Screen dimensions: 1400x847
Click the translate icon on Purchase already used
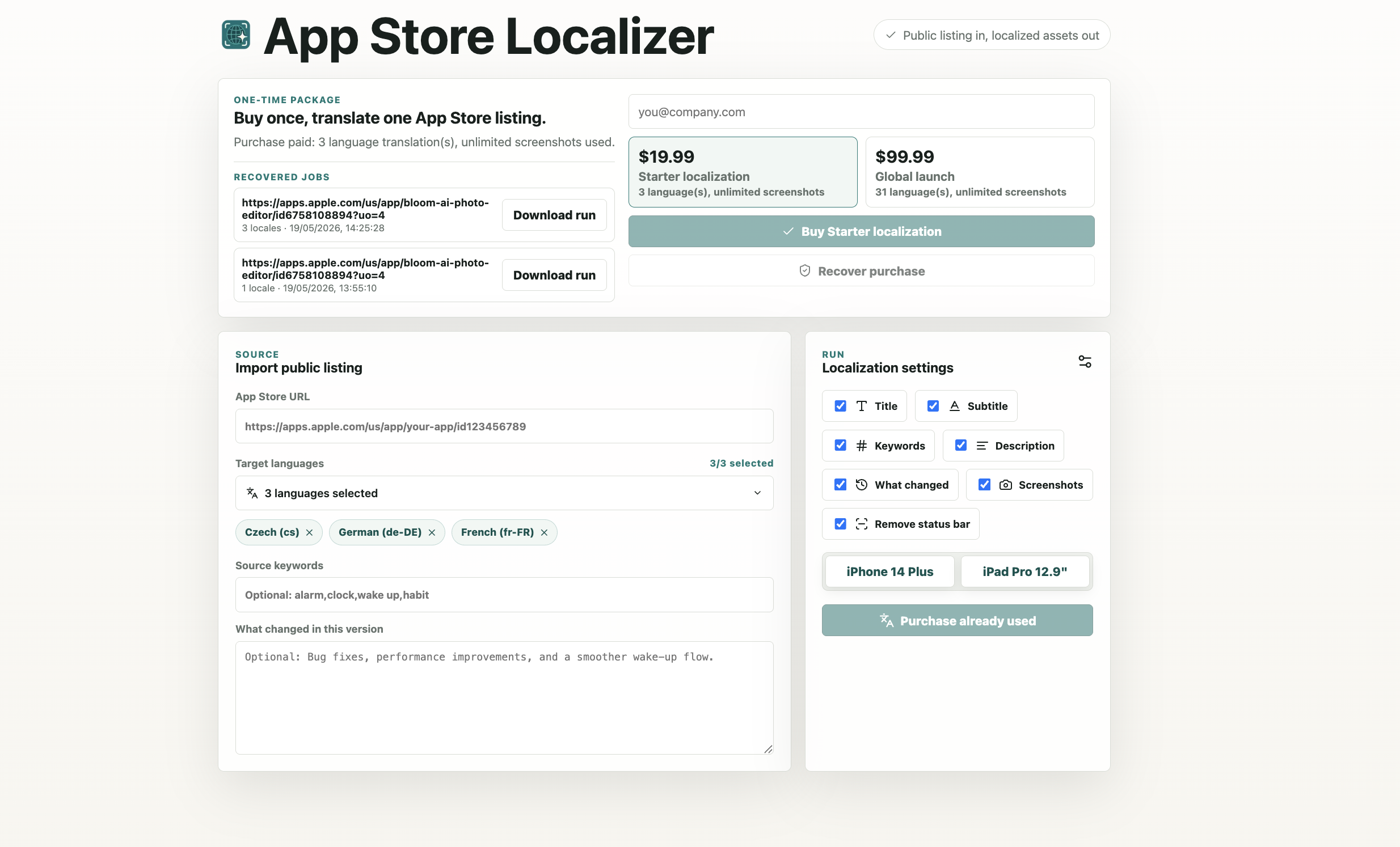[x=887, y=620]
